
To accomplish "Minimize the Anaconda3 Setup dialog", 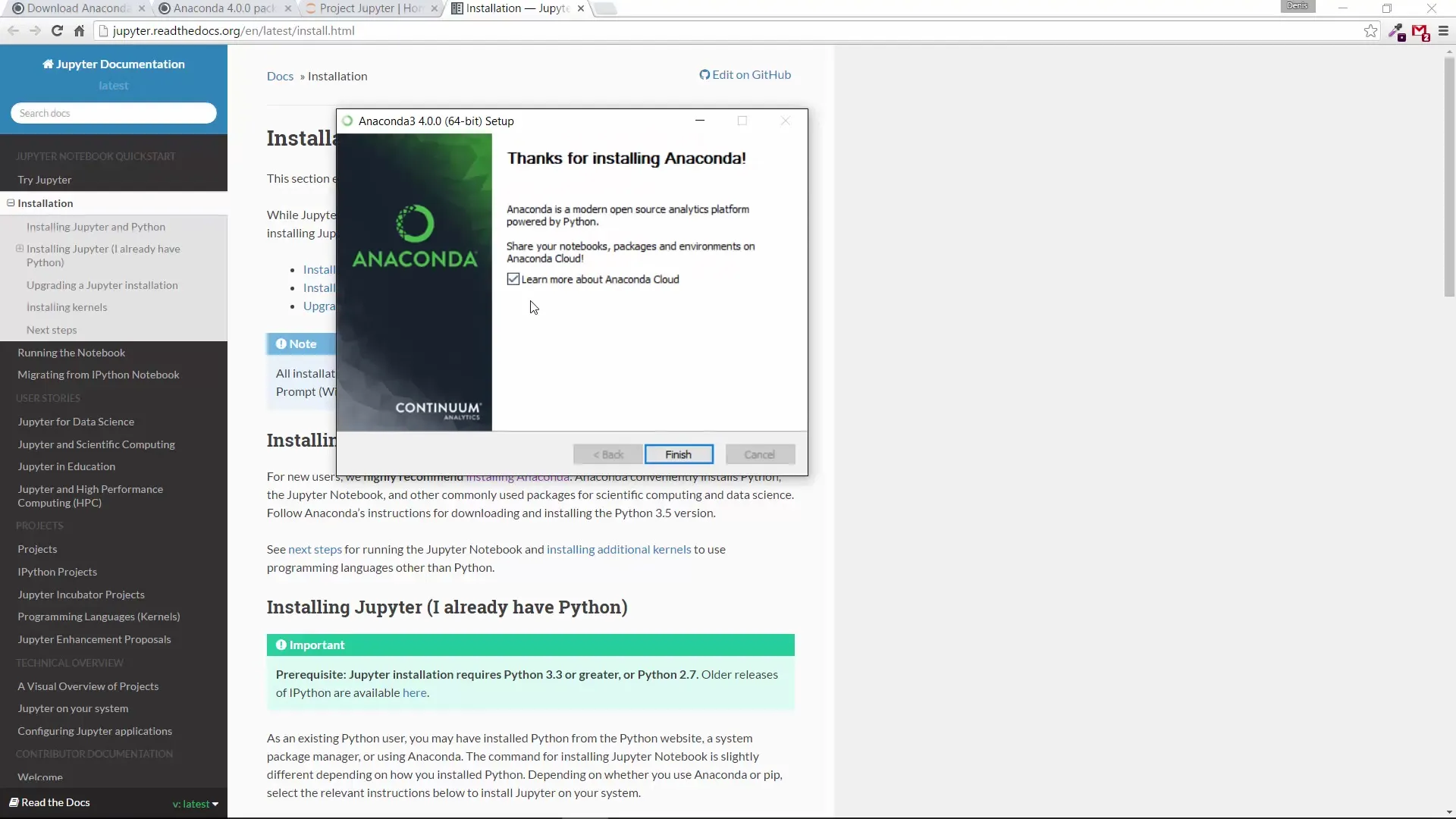I will 700,121.
